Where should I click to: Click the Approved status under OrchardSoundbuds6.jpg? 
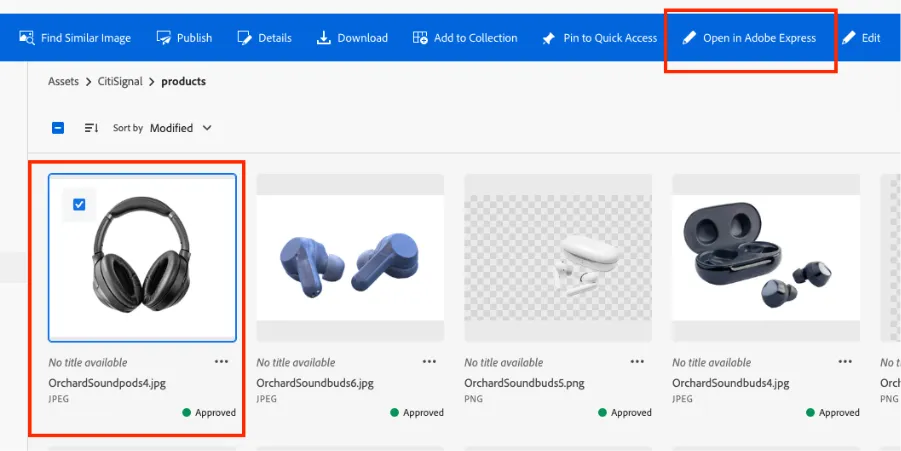point(417,413)
